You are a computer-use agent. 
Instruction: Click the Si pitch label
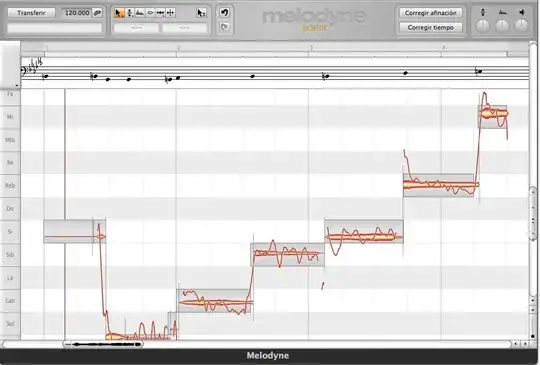click(10, 232)
